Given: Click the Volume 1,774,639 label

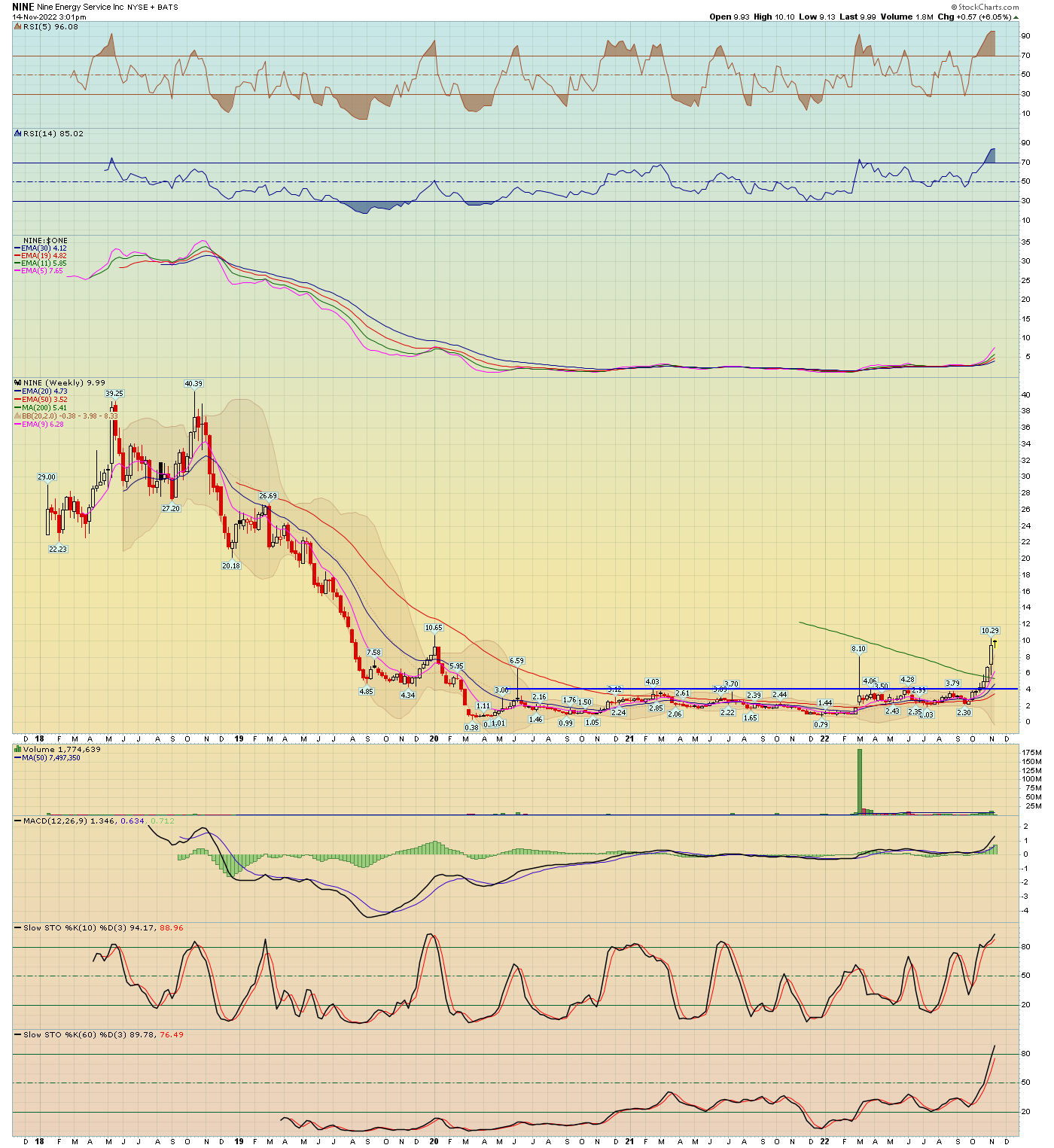Looking at the screenshot, I should pyautogui.click(x=62, y=749).
